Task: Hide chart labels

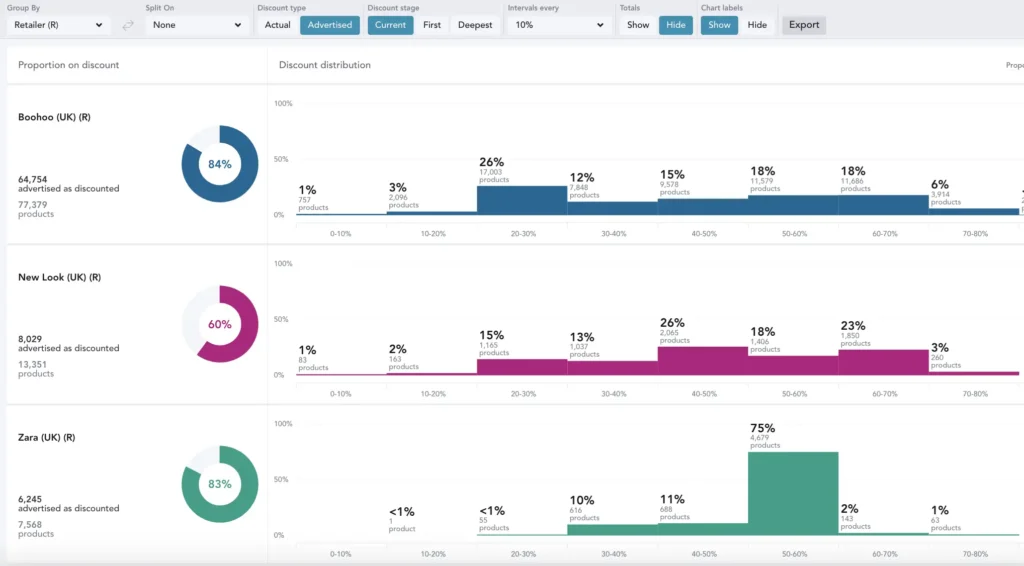Action: (757, 25)
